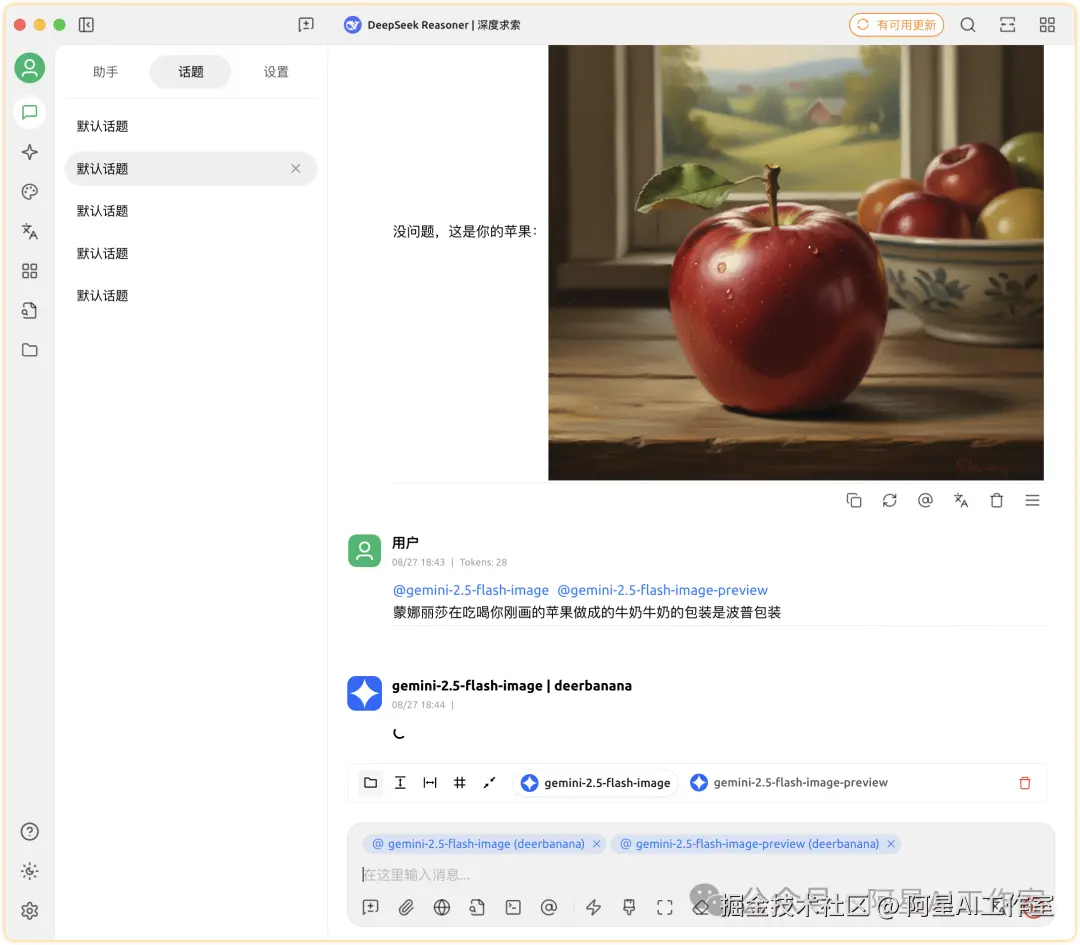Click the MCP terminal icon in input toolbar
This screenshot has width=1080, height=945.
coord(513,908)
